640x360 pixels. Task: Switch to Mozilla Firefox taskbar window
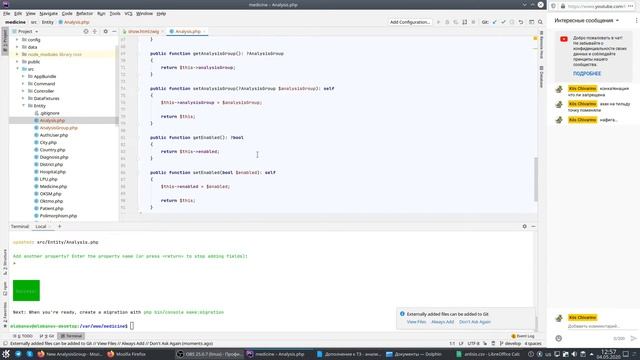coord(127,354)
